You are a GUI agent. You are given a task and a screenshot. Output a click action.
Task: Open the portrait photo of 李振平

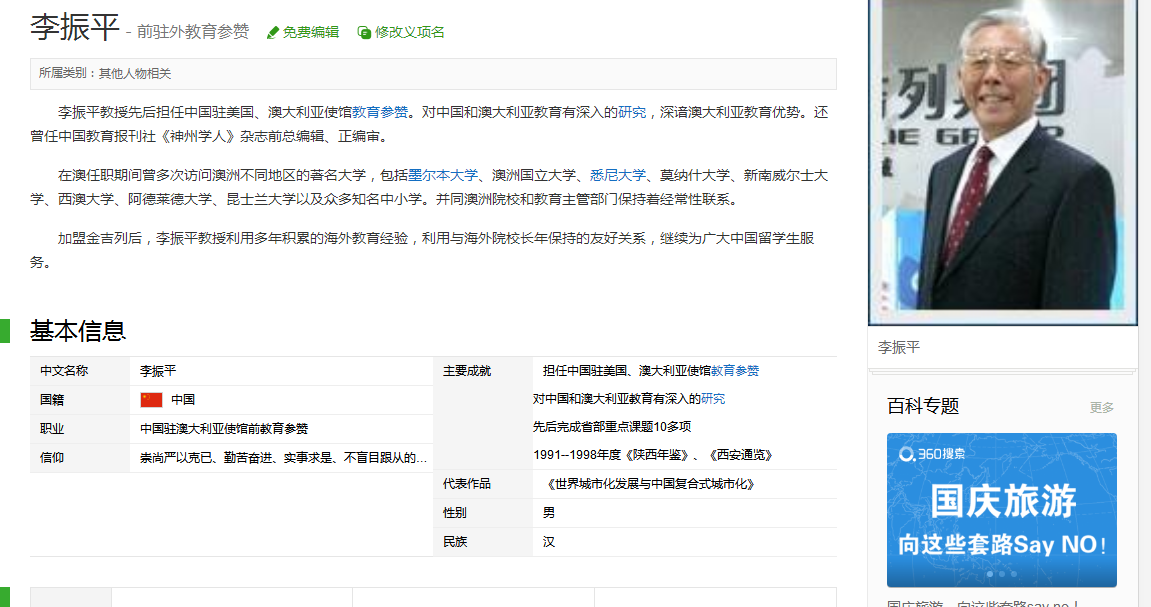pyautogui.click(x=1003, y=160)
